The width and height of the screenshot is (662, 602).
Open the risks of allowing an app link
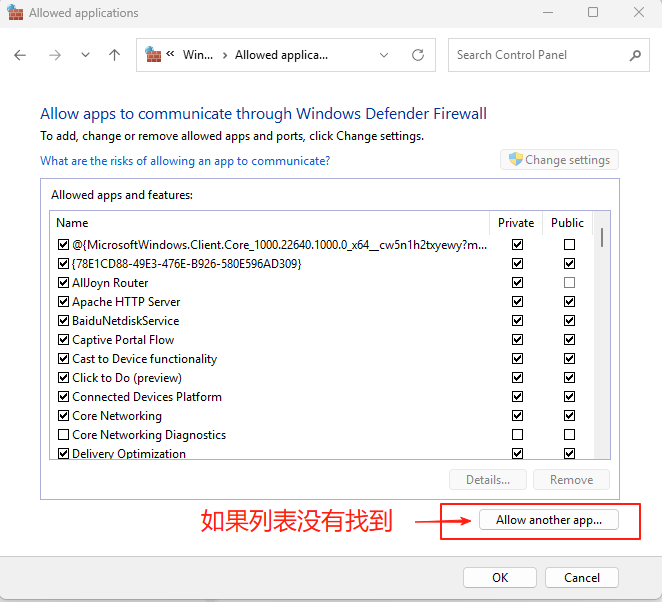[185, 161]
